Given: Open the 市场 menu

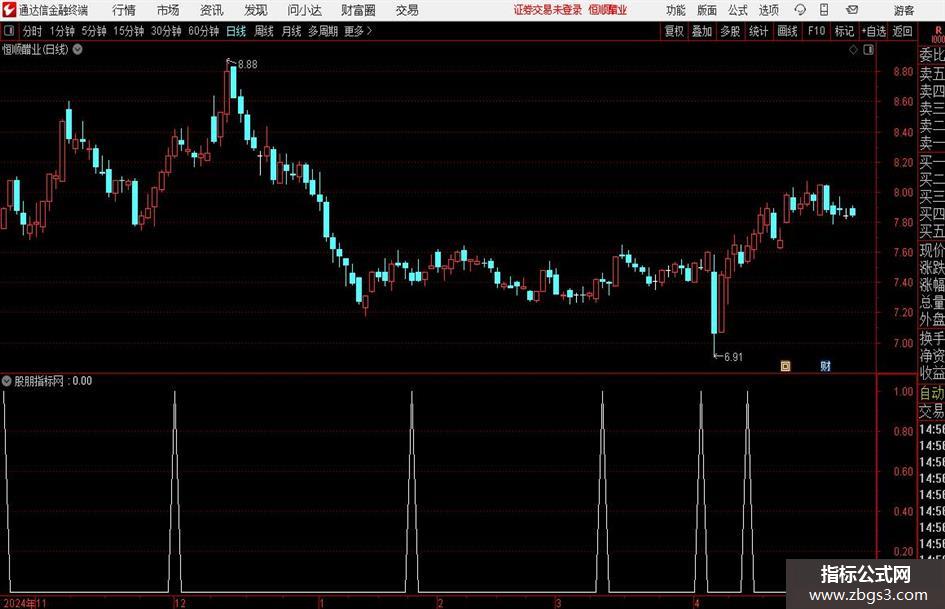Looking at the screenshot, I should coord(168,10).
